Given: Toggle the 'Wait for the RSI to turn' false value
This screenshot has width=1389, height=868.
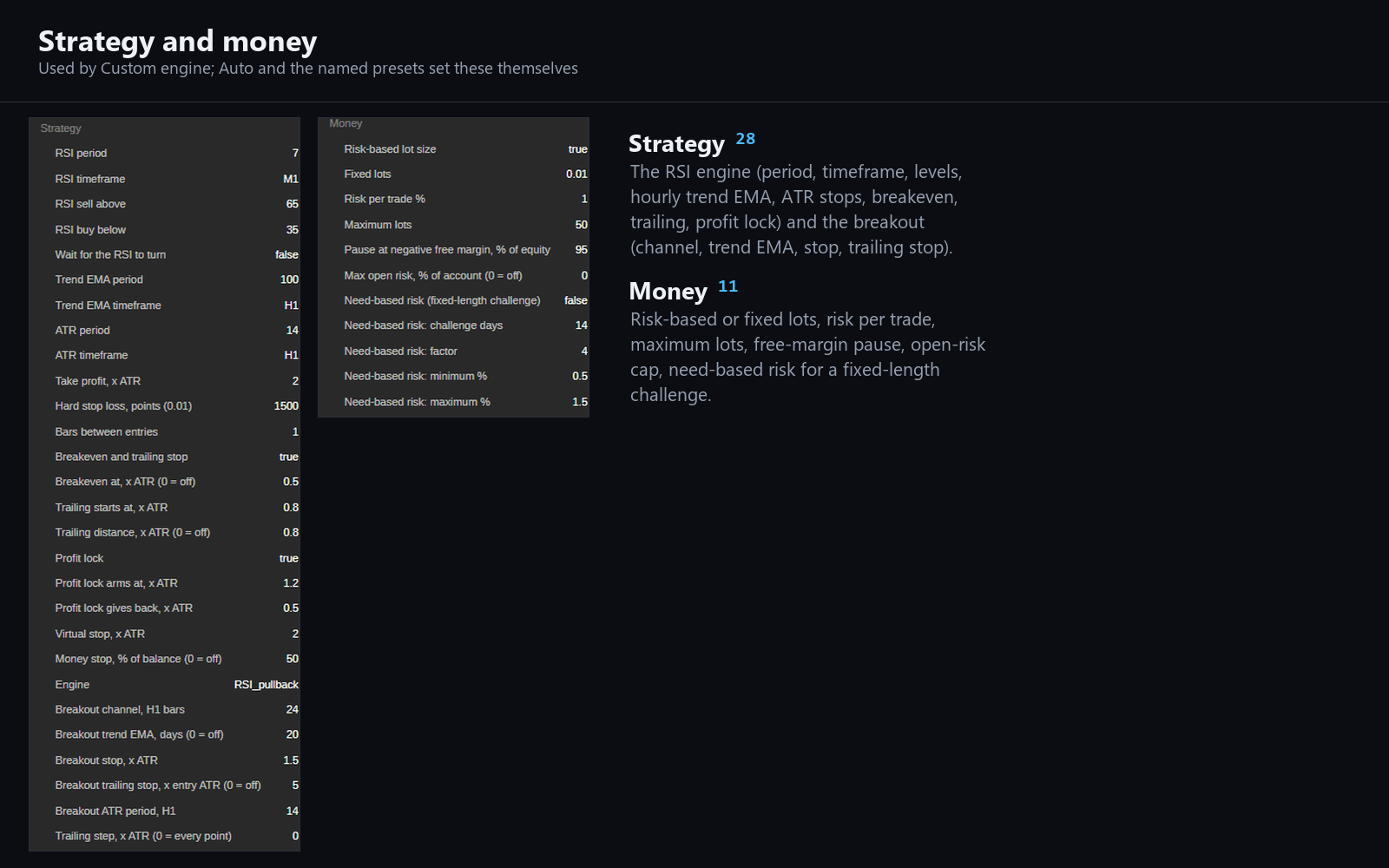Looking at the screenshot, I should (286, 254).
